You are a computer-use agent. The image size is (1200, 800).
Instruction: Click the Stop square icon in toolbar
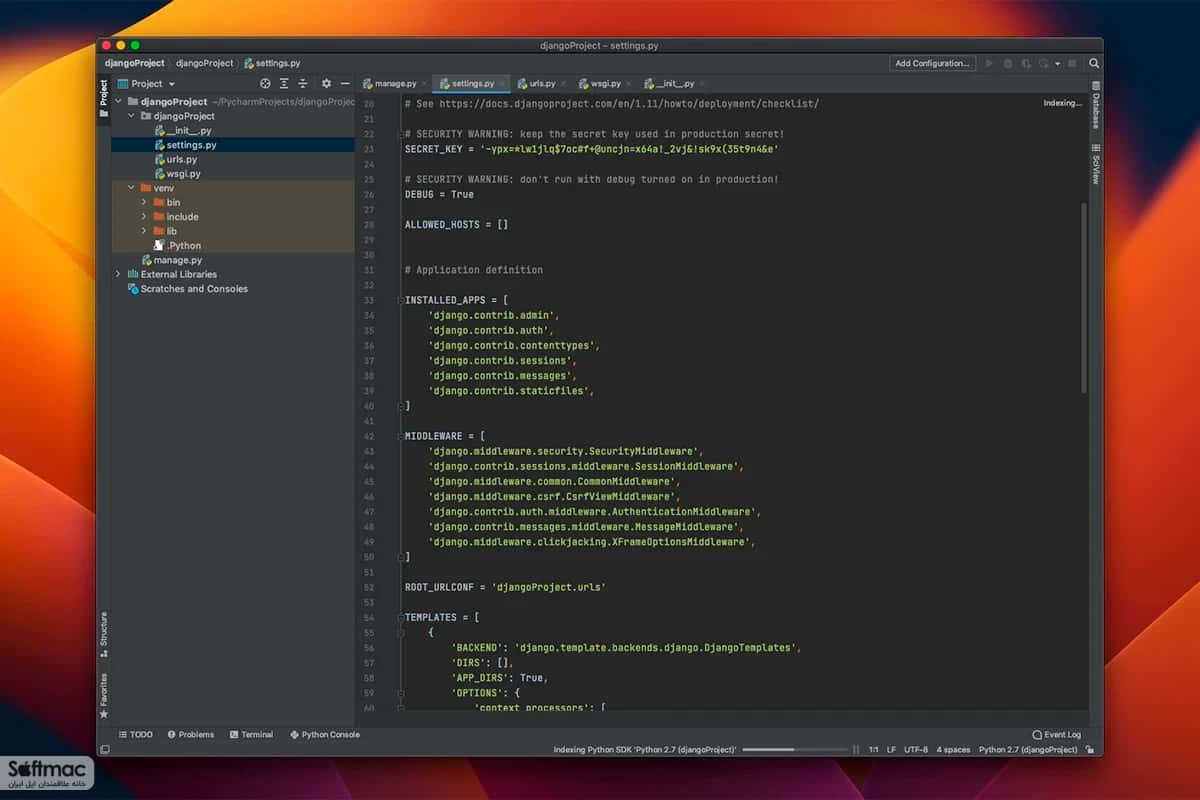pos(1073,63)
